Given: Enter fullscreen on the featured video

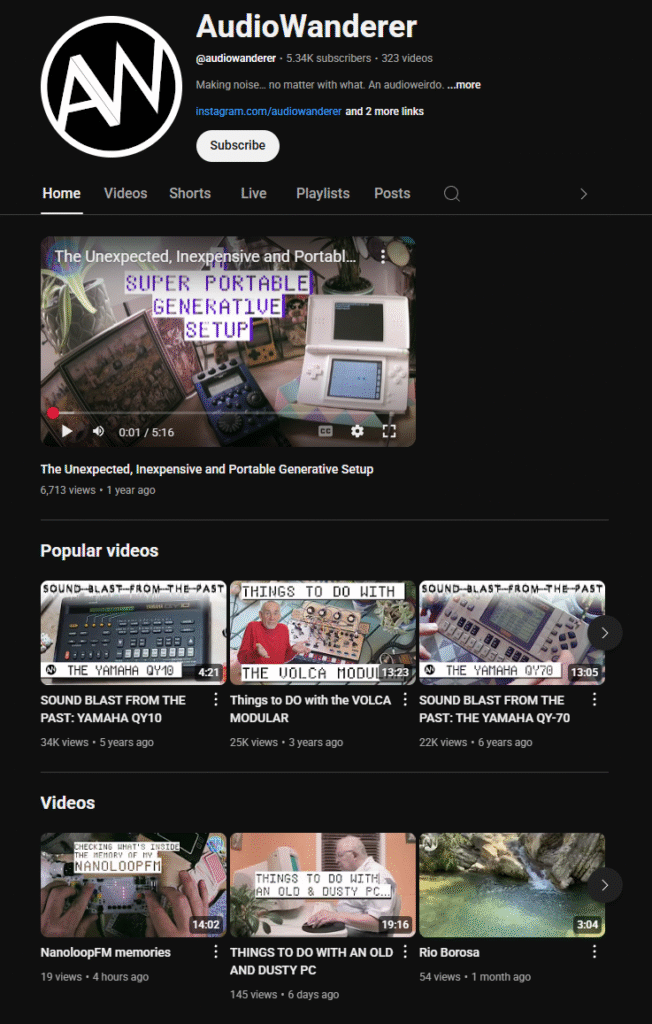Looking at the screenshot, I should (x=390, y=431).
